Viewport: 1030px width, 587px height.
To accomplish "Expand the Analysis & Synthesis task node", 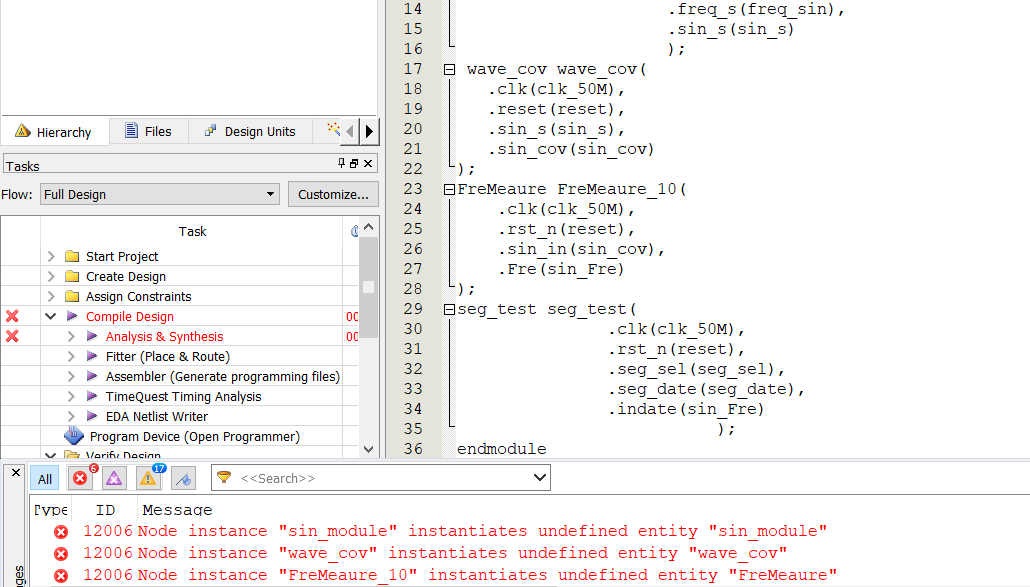I will tap(71, 337).
